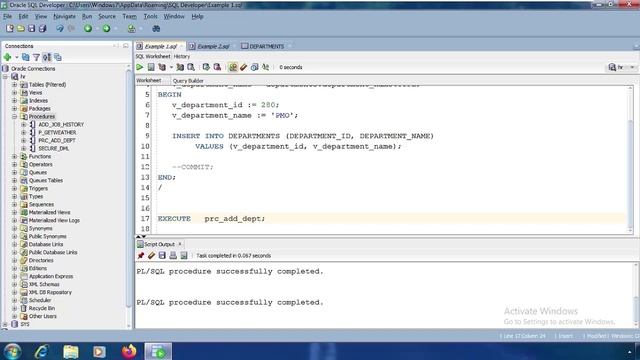Expand the Triggers node
Screen dimensions: 640x360
click(15, 189)
